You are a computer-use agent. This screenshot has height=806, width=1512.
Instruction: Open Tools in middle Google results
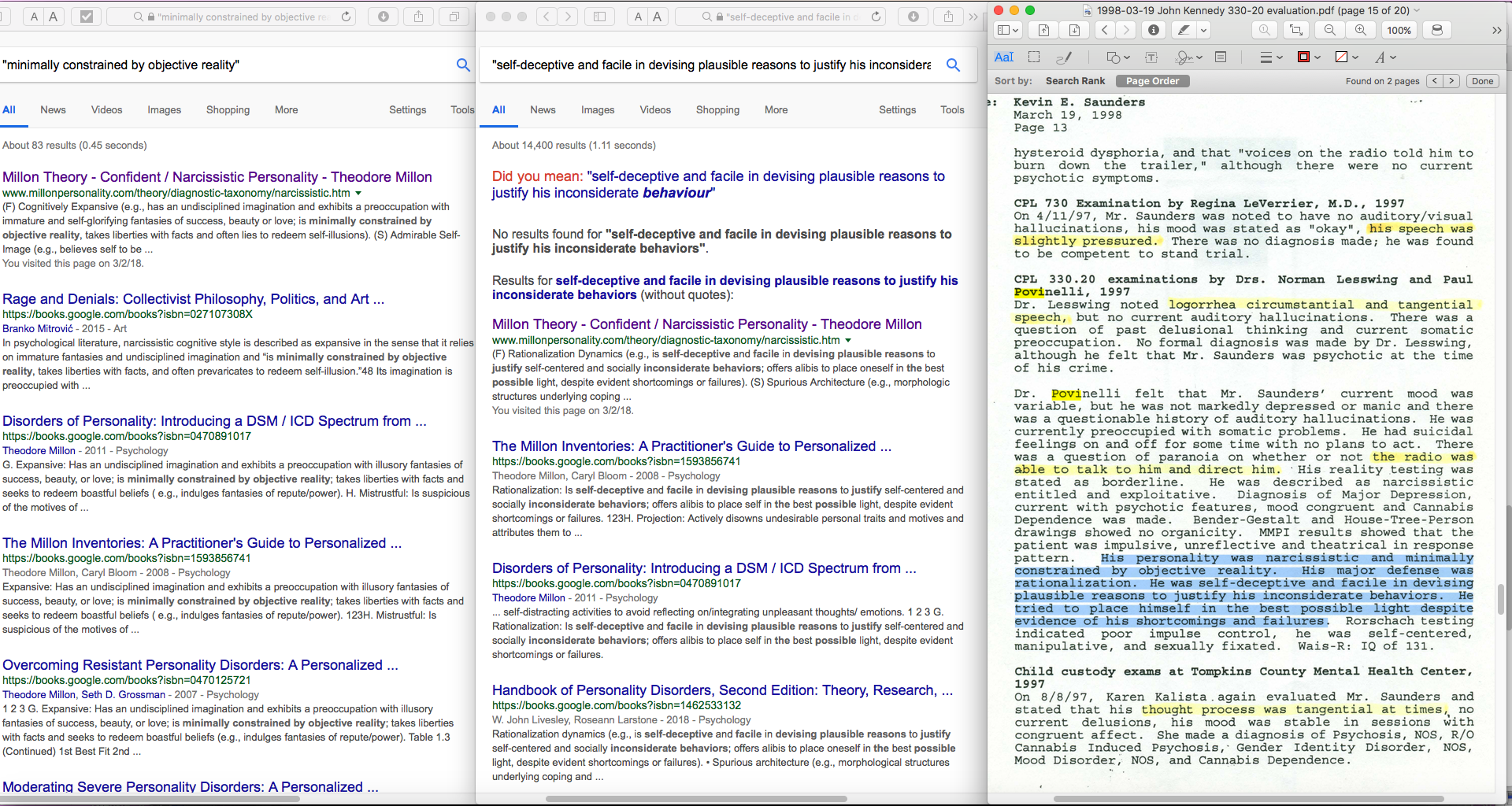pyautogui.click(x=952, y=110)
